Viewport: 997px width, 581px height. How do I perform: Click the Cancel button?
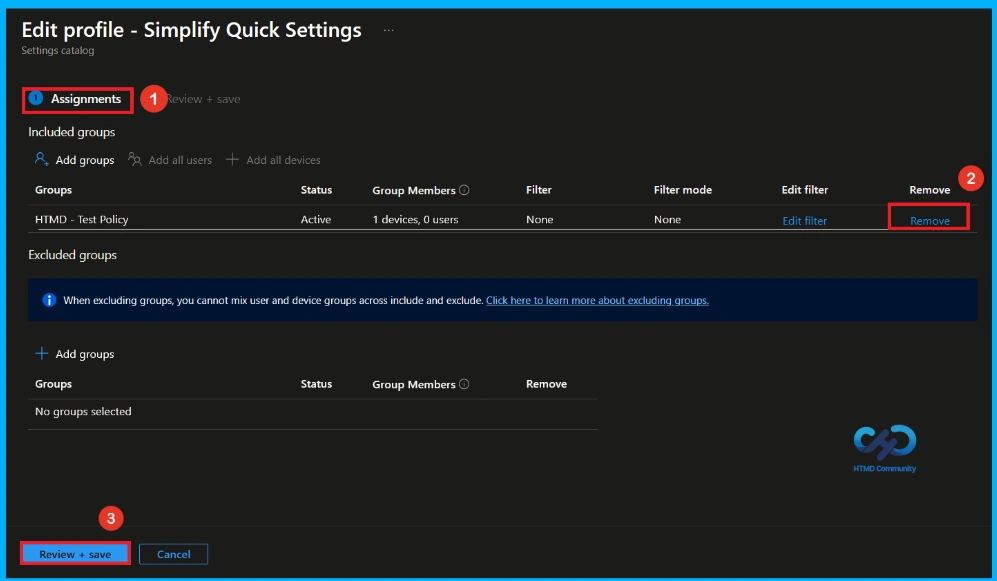[174, 554]
